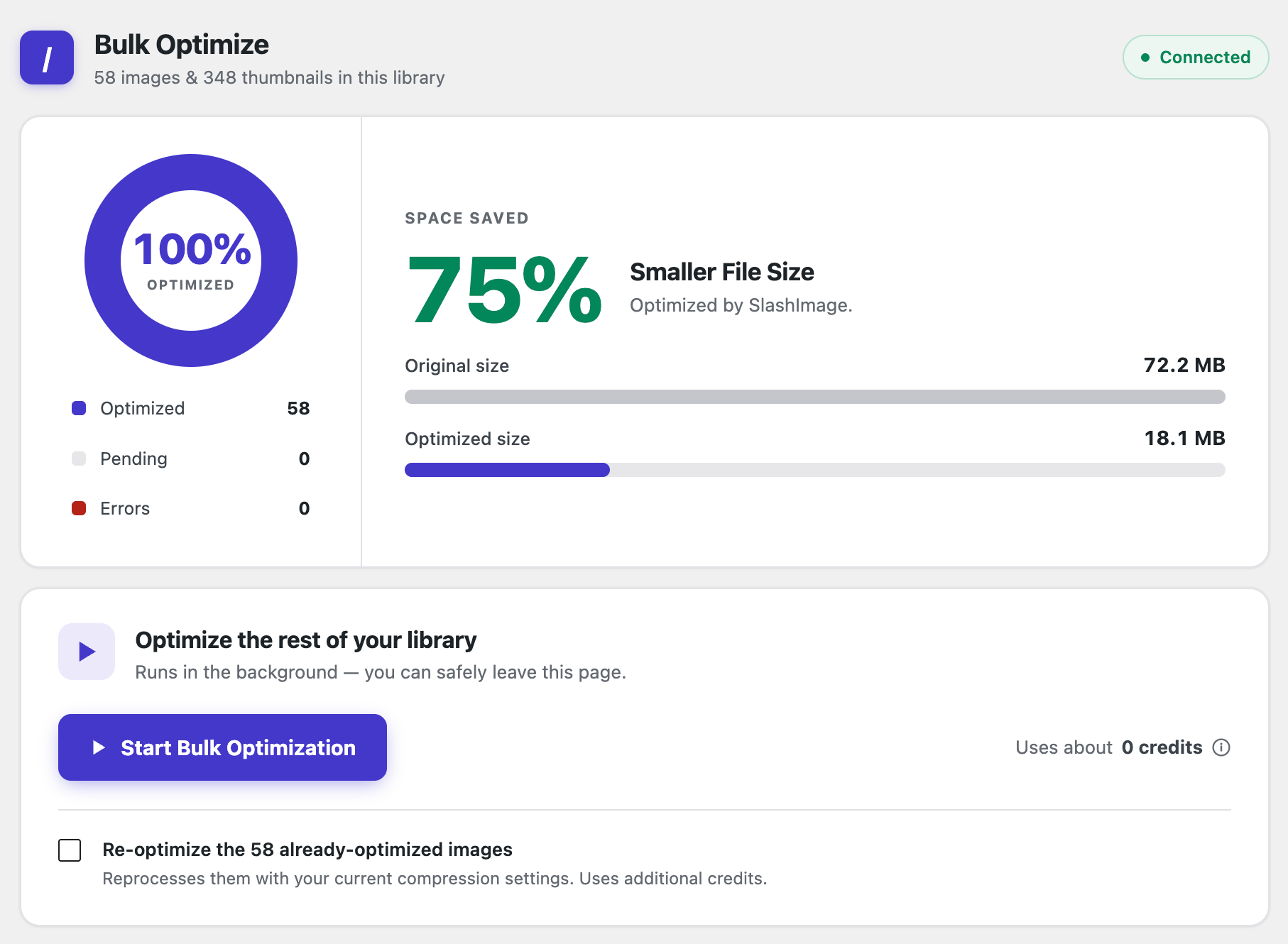This screenshot has height=944, width=1288.
Task: Click the Connected status badge
Action: pyautogui.click(x=1196, y=57)
